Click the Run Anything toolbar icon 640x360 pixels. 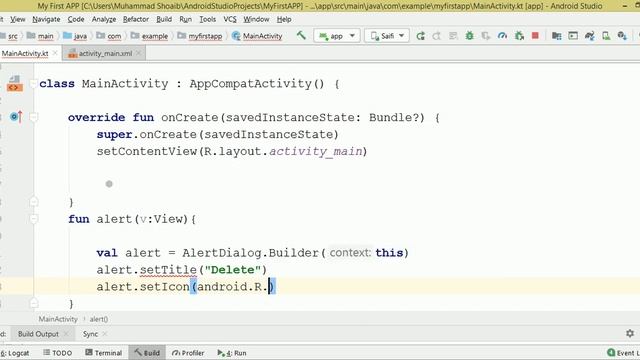point(573,36)
